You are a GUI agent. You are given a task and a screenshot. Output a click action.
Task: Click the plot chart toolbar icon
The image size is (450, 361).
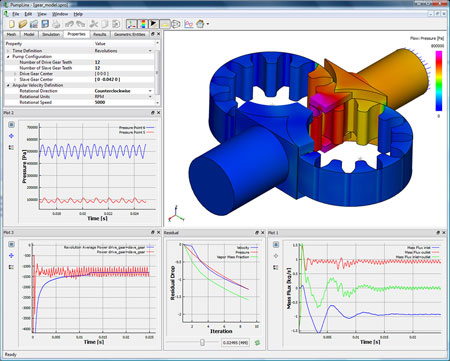point(189,24)
